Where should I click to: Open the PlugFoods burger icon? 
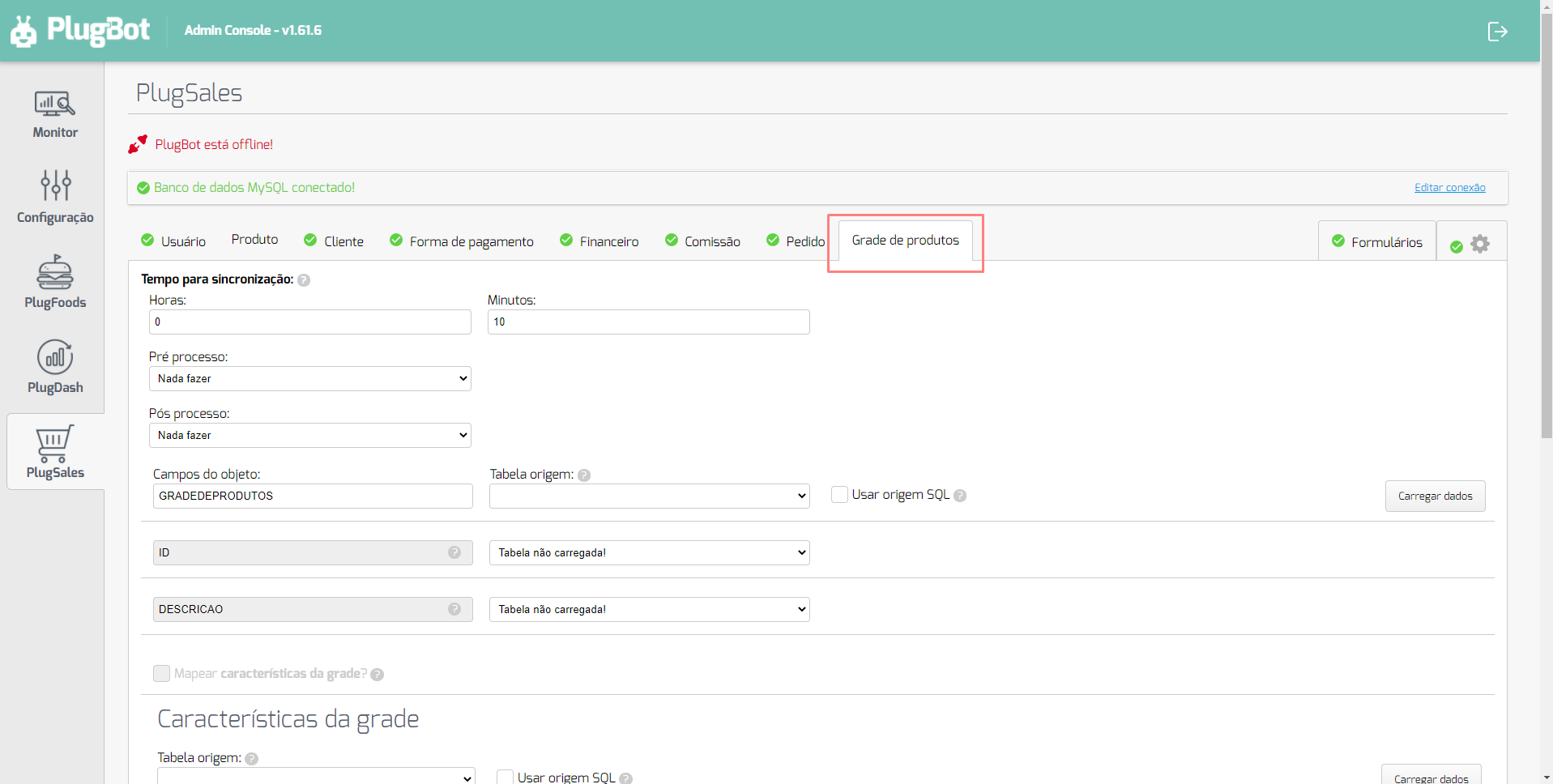[55, 272]
